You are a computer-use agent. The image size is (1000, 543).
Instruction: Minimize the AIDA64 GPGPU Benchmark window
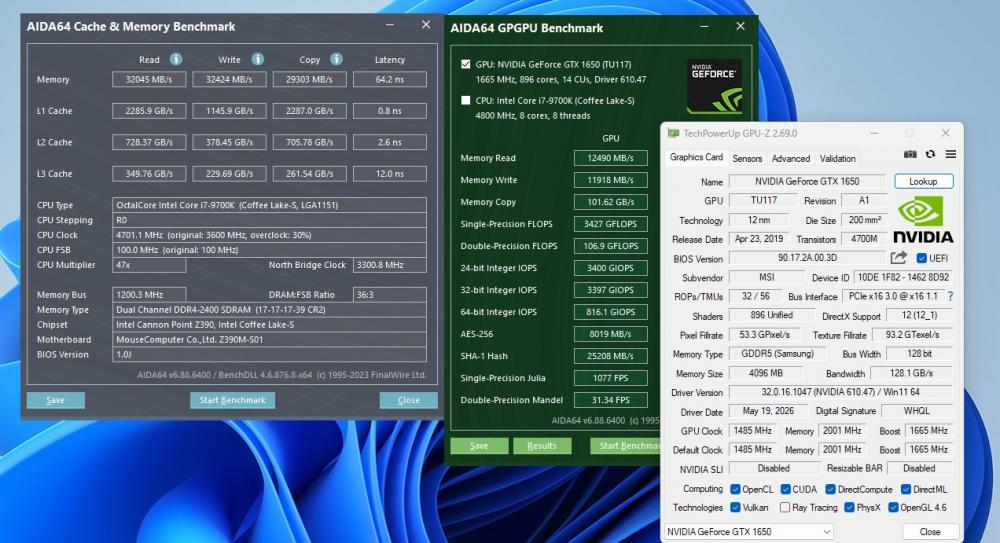704,27
